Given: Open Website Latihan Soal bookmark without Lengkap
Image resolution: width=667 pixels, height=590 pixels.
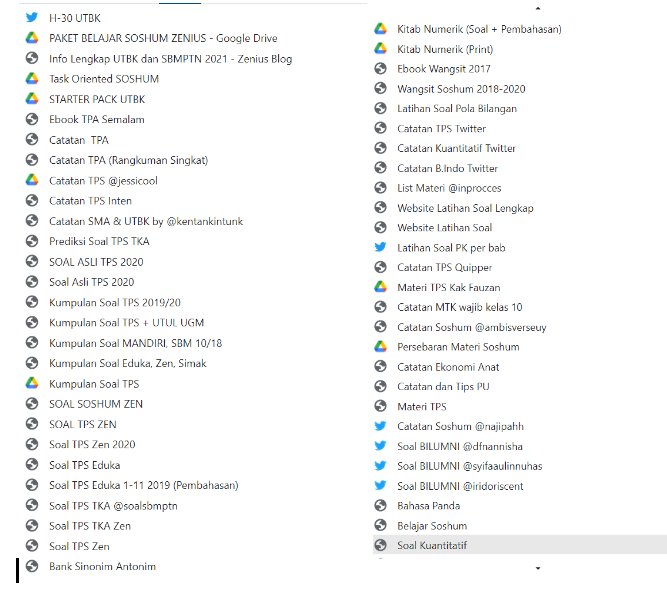Looking at the screenshot, I should coord(445,228).
